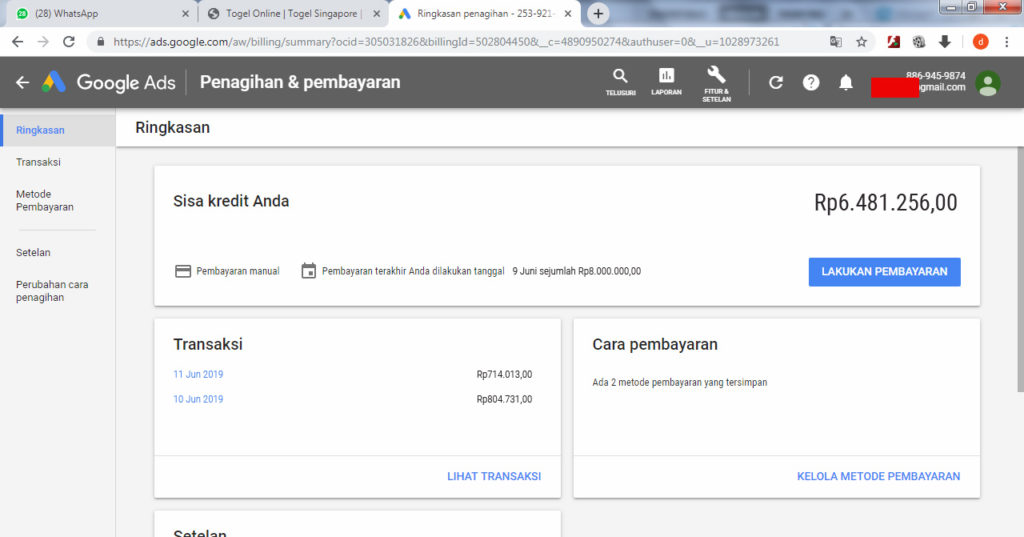
Task: Close the Ringkasan penagihan tab
Action: [568, 14]
